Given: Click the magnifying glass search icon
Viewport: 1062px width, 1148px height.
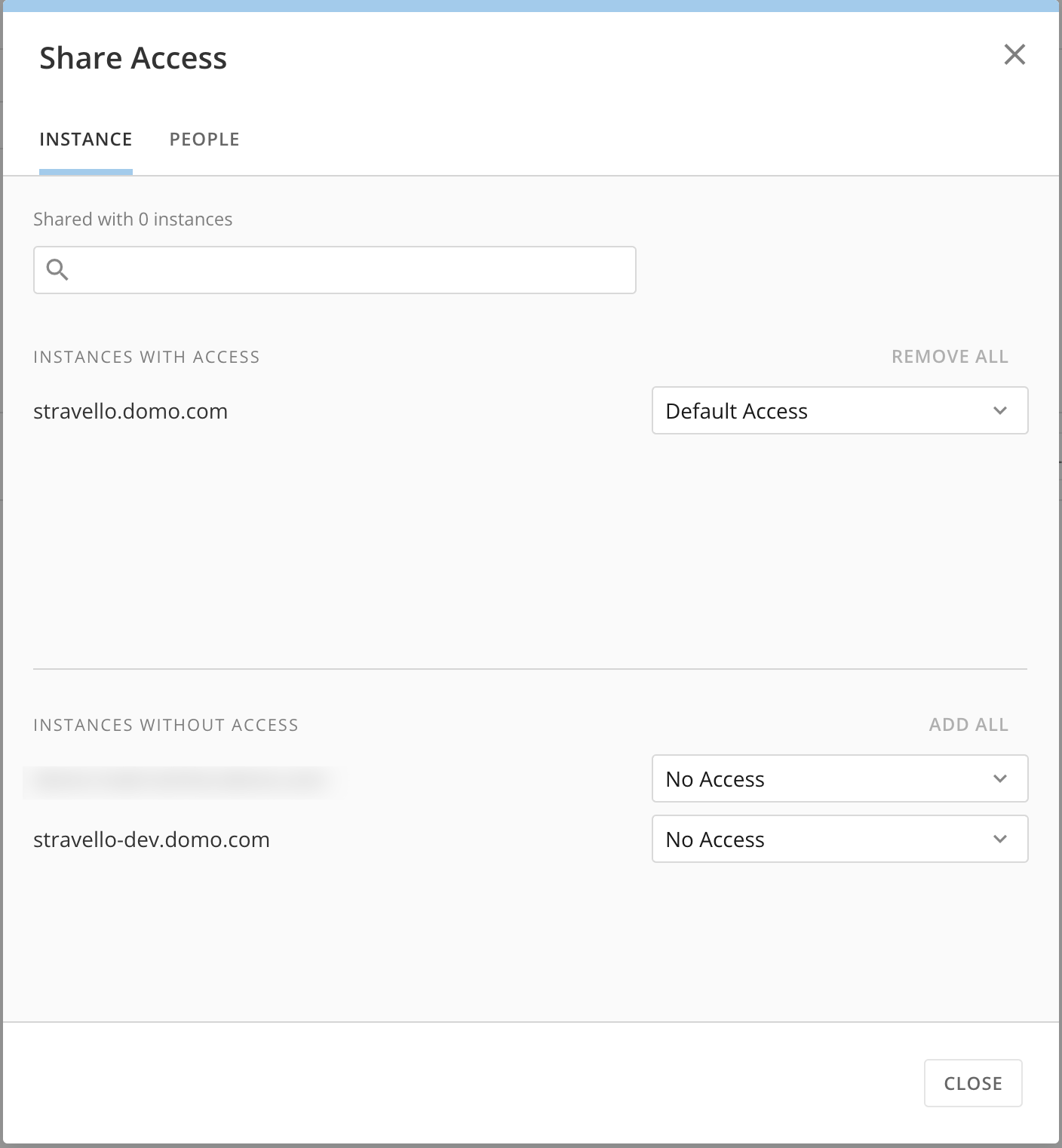Looking at the screenshot, I should pyautogui.click(x=57, y=269).
